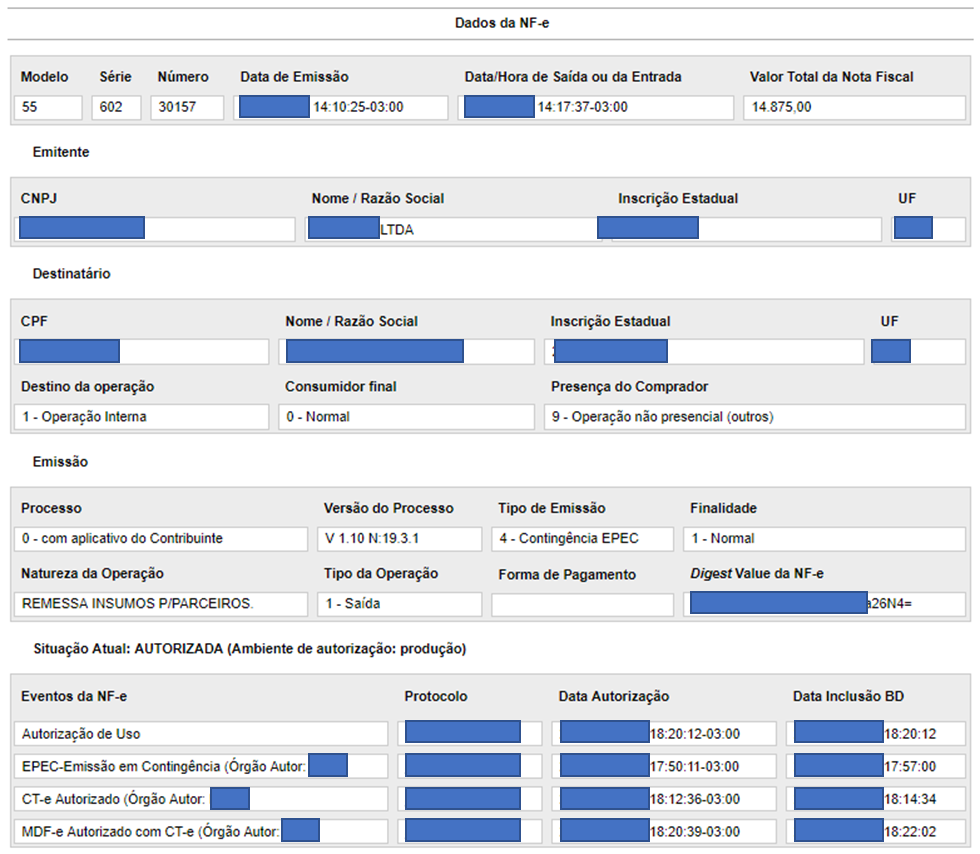Click the Data Inclusão BD column header
The image size is (980, 854).
(848, 696)
